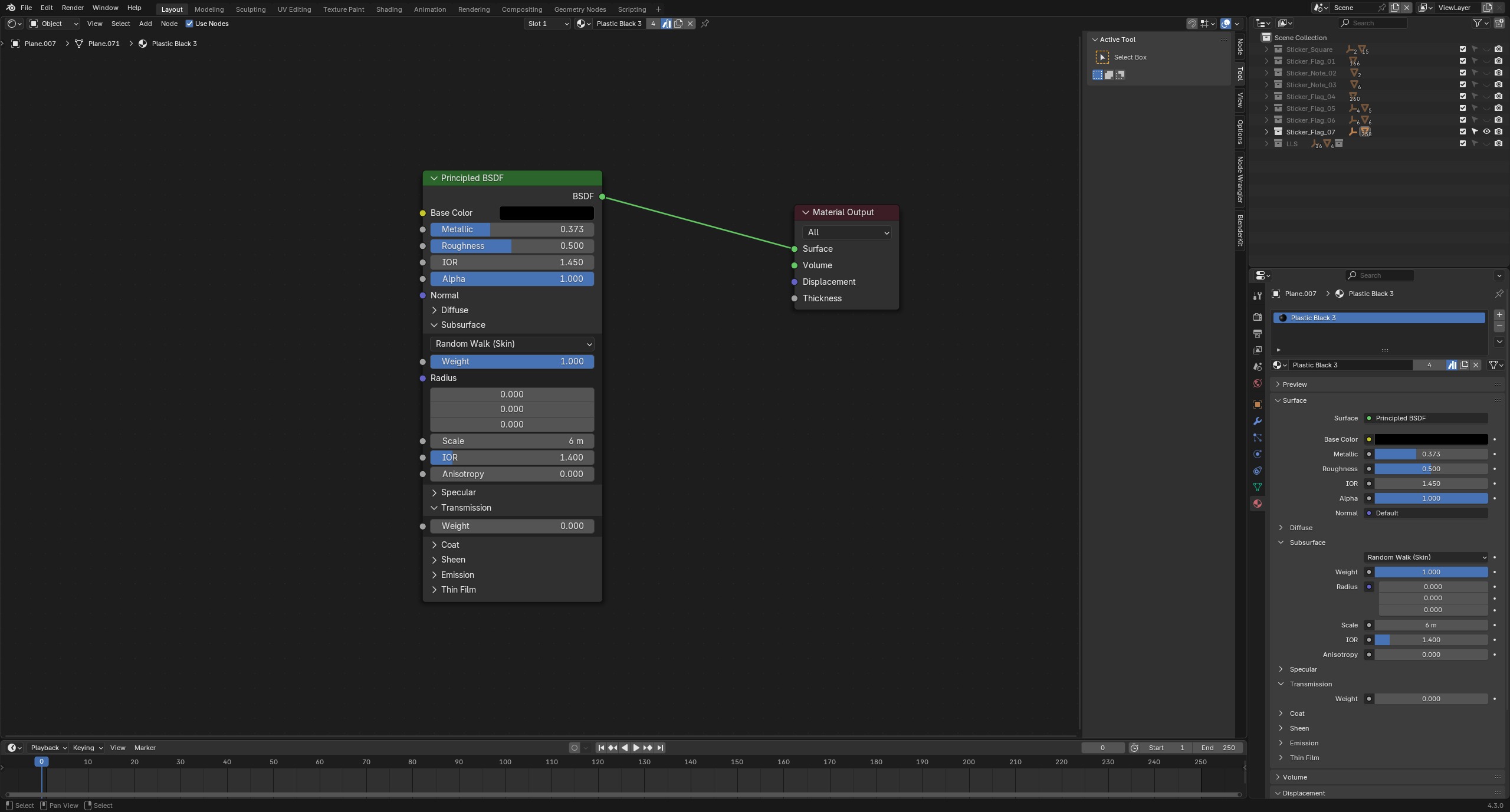
Task: Uncheck the Use Nodes checkbox
Action: [189, 24]
